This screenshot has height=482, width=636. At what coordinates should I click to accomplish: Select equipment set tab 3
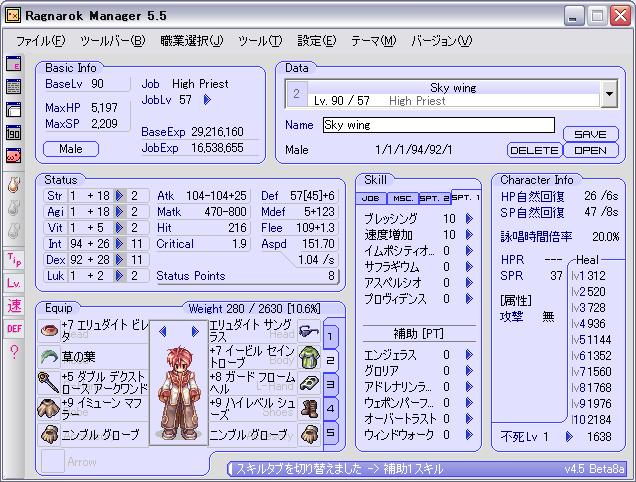tap(331, 384)
